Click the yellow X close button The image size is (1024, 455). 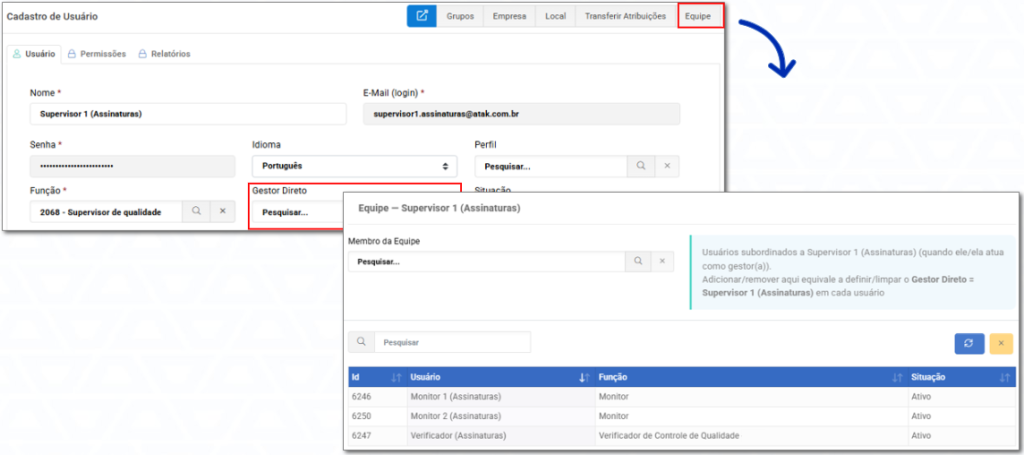[1001, 343]
